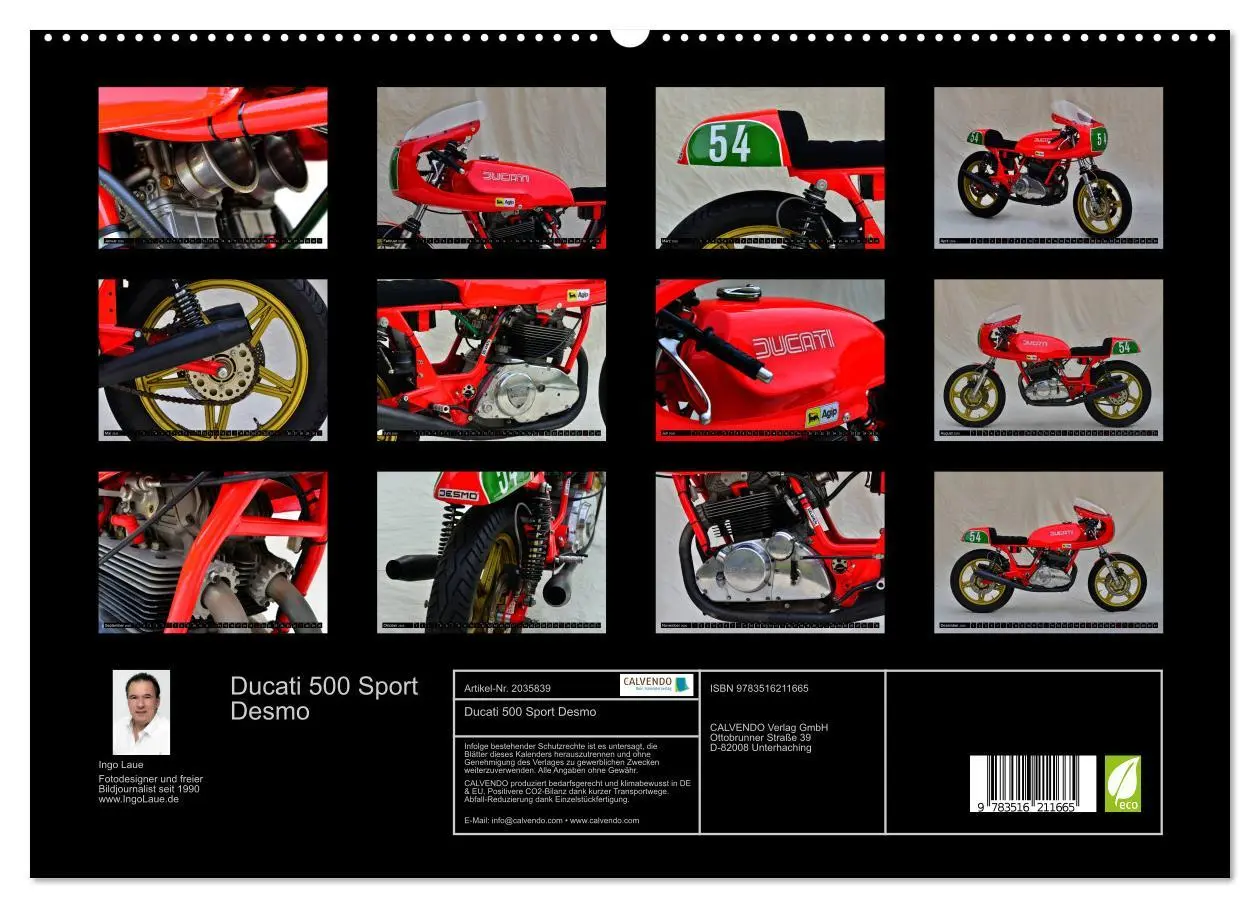Click the info@calvendo.com email line
The width and height of the screenshot is (1260, 908).
coord(552,820)
